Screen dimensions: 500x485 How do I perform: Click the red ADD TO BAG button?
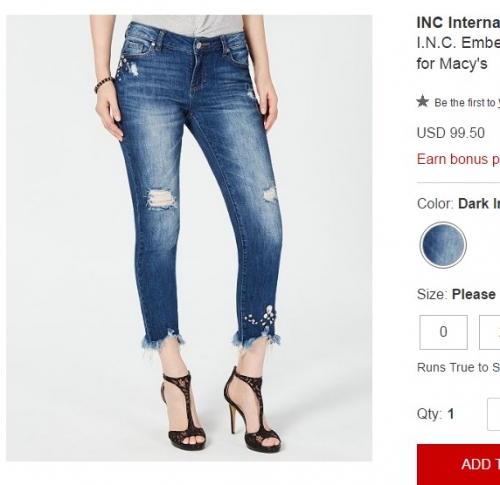(458, 464)
